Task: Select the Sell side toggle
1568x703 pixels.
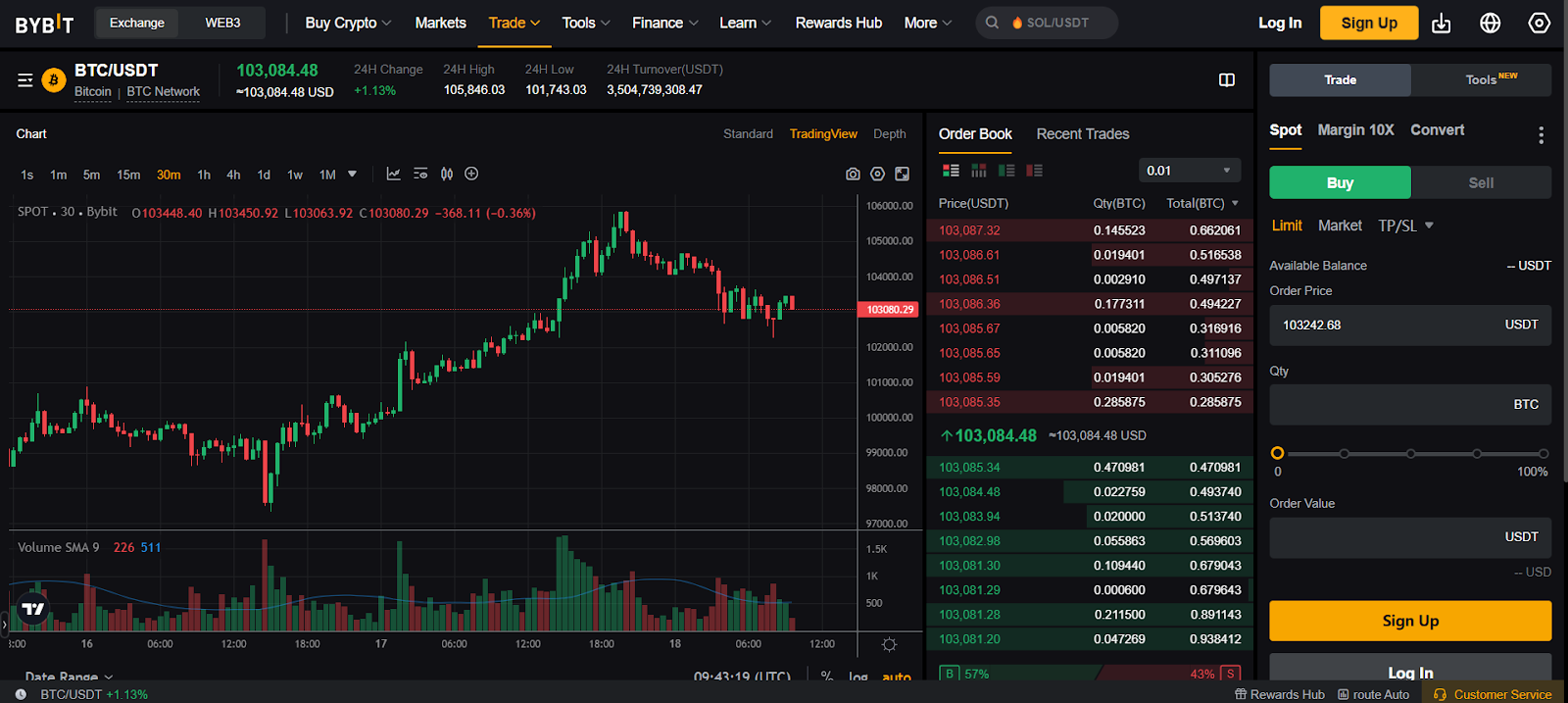Action: (1481, 182)
